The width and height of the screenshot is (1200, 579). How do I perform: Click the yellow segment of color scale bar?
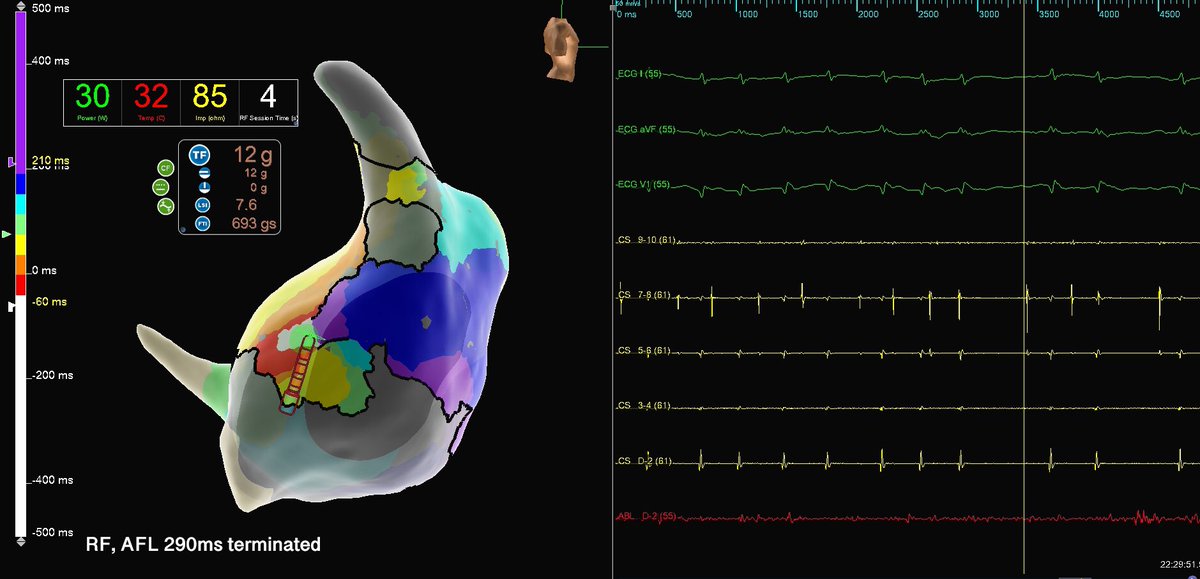point(21,247)
